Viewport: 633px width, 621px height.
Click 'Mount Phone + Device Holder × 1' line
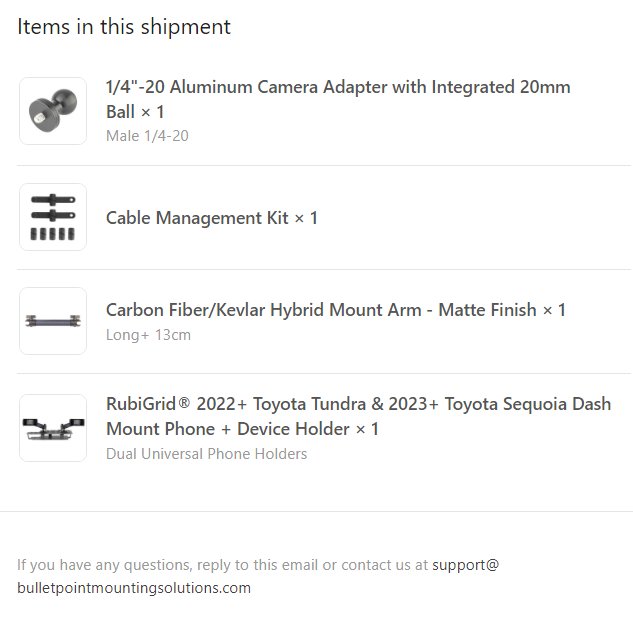tap(243, 429)
